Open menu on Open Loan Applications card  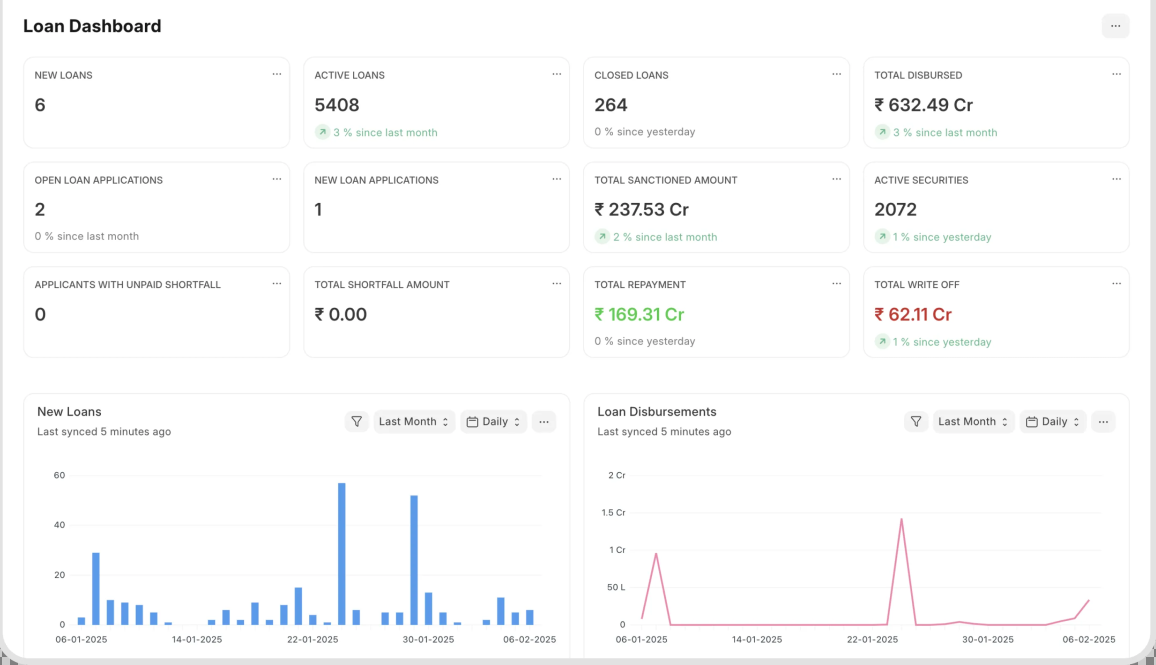[x=277, y=178]
